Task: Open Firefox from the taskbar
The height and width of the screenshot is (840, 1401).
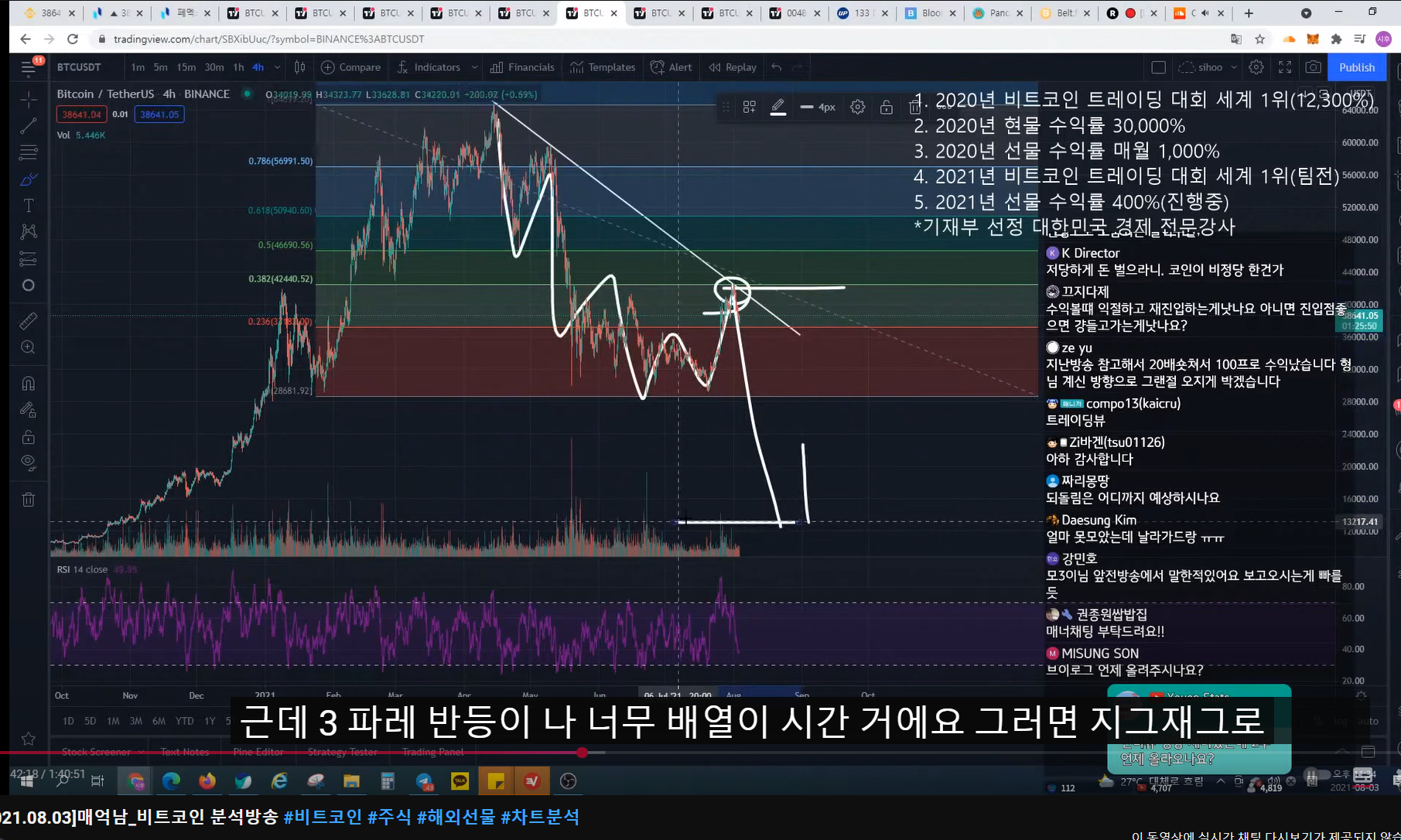Action: 207,781
